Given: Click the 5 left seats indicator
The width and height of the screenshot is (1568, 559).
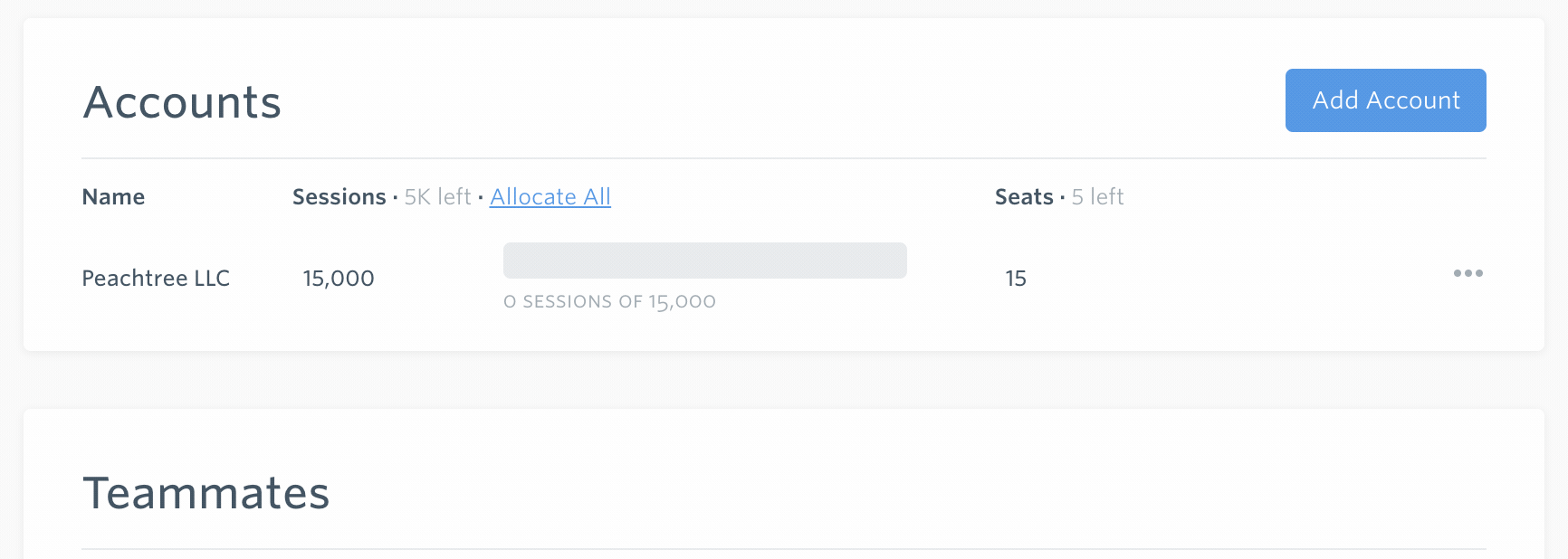Looking at the screenshot, I should click(x=1096, y=196).
